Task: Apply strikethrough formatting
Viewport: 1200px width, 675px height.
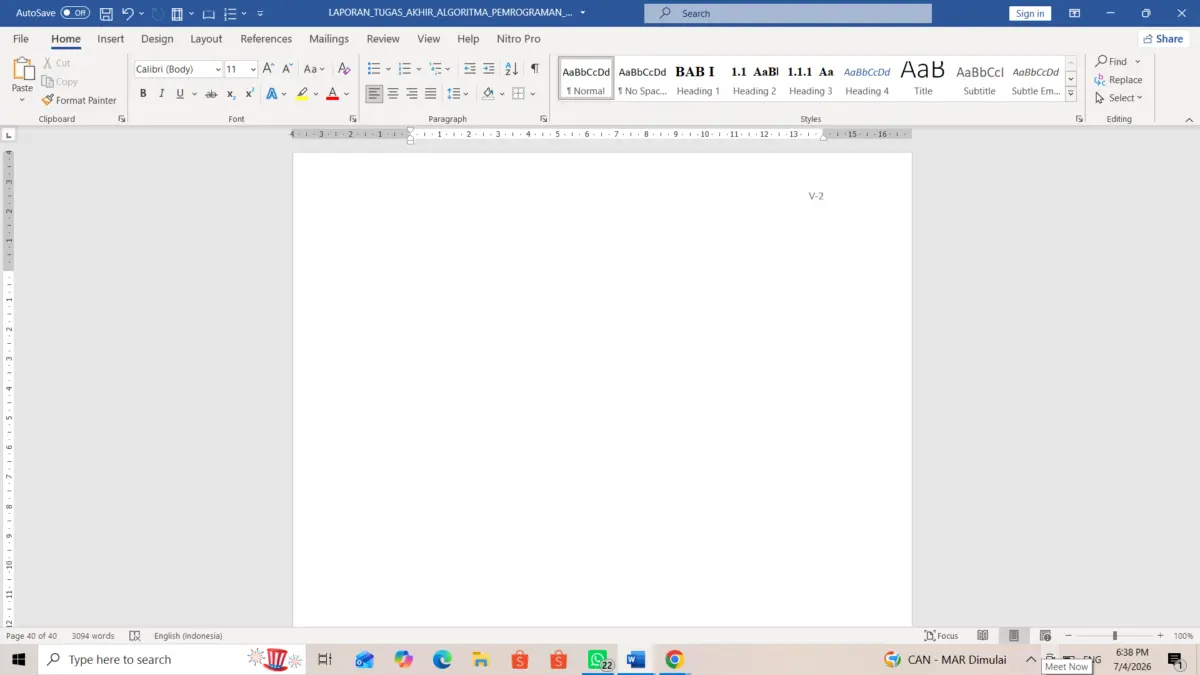Action: coord(211,94)
